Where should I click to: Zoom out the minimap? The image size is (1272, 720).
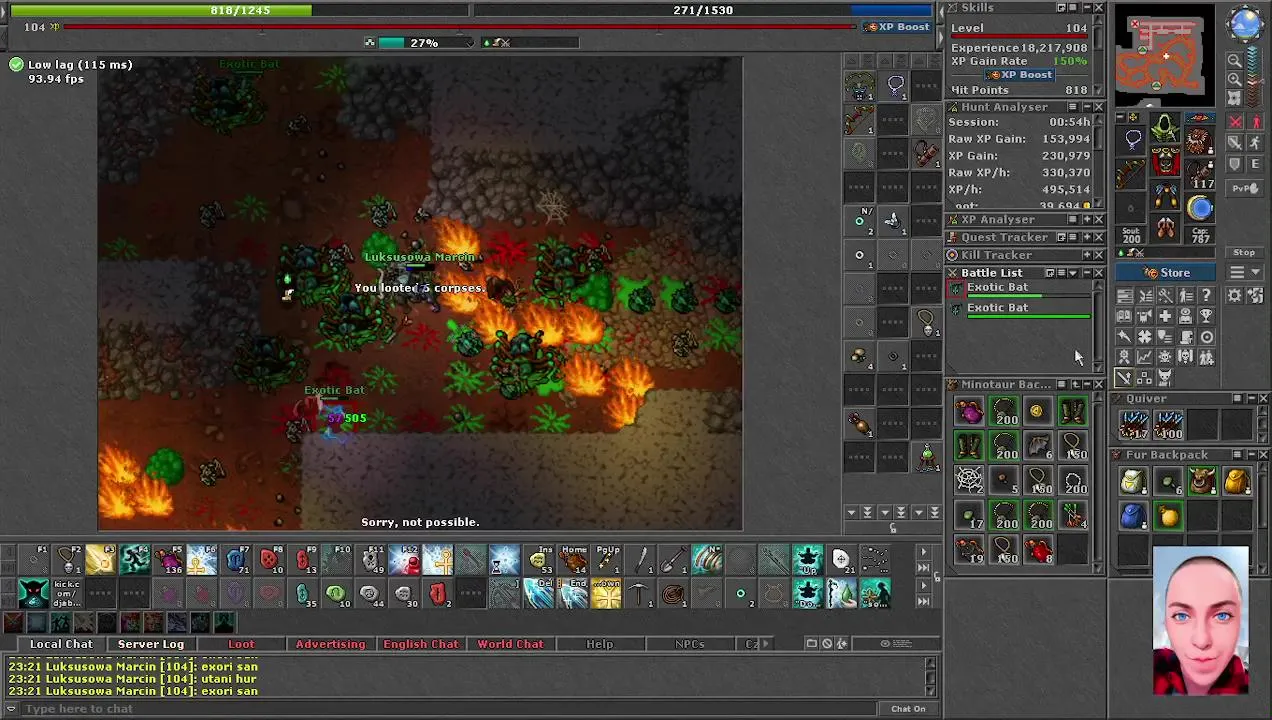pyautogui.click(x=1235, y=60)
